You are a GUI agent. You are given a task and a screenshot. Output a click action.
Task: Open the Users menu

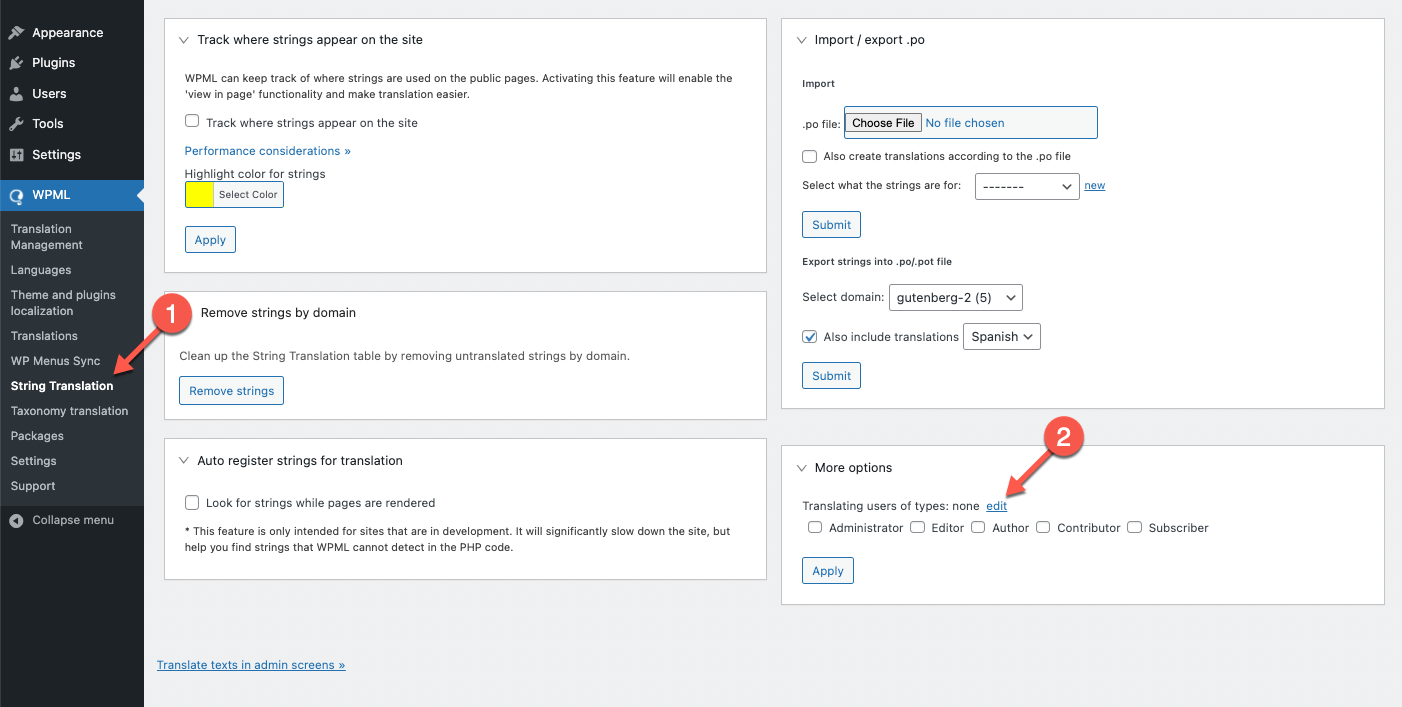point(49,94)
